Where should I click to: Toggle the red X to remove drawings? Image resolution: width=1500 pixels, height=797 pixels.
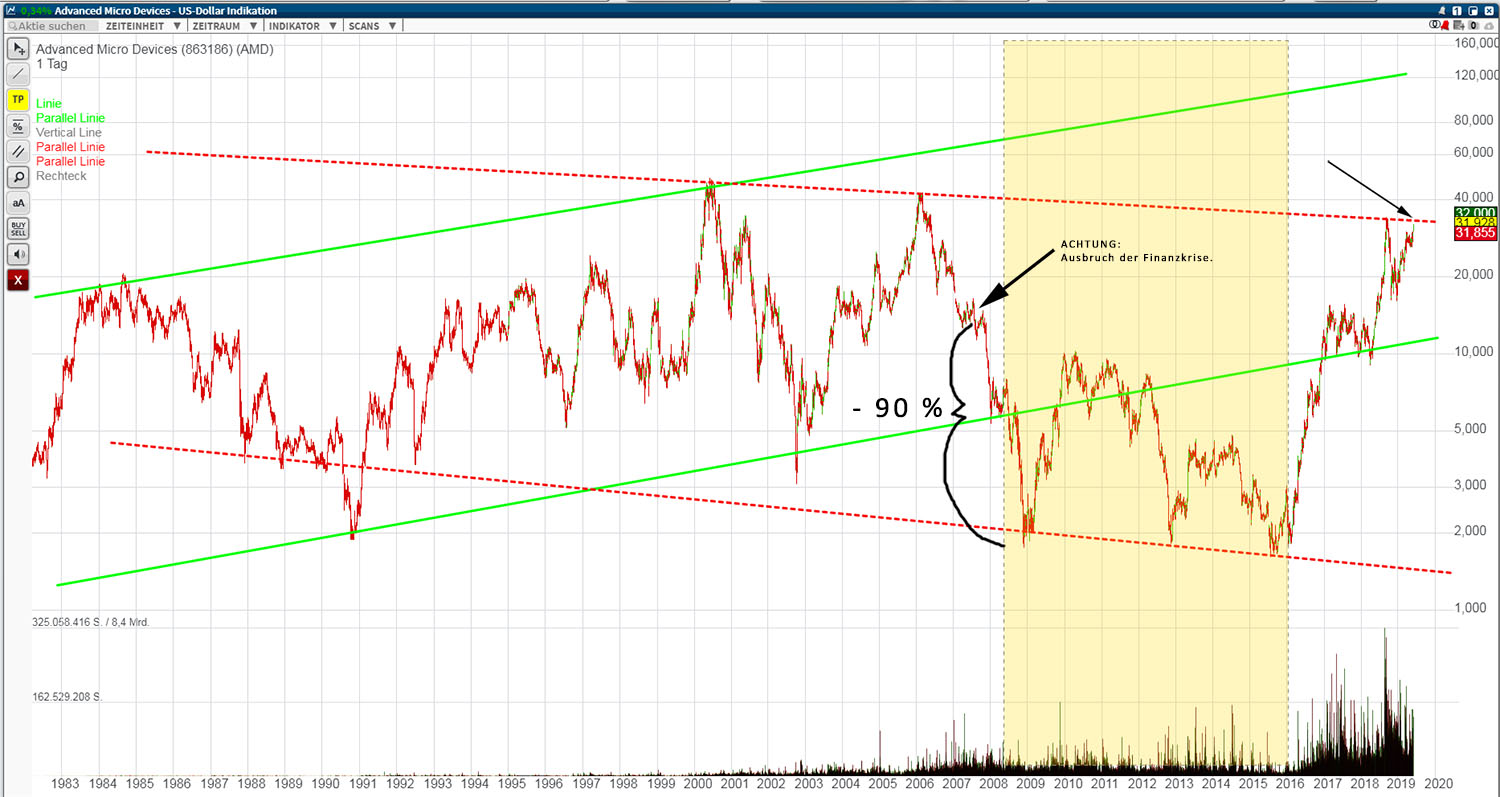pos(17,280)
